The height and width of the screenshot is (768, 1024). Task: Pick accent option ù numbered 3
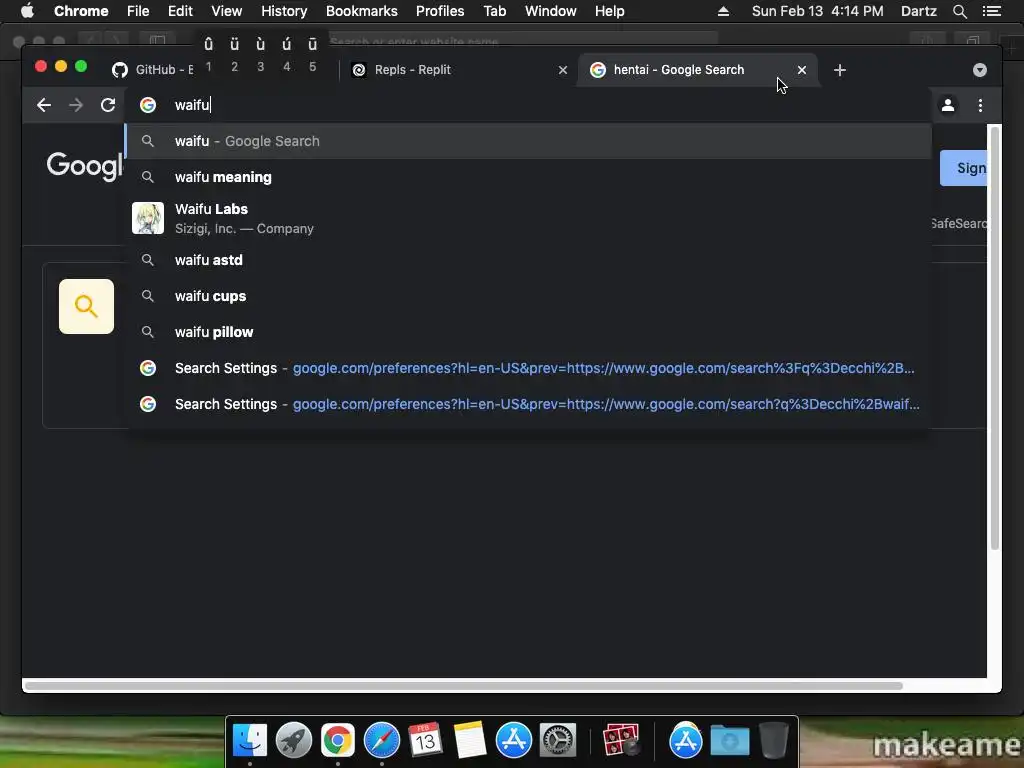pyautogui.click(x=261, y=54)
